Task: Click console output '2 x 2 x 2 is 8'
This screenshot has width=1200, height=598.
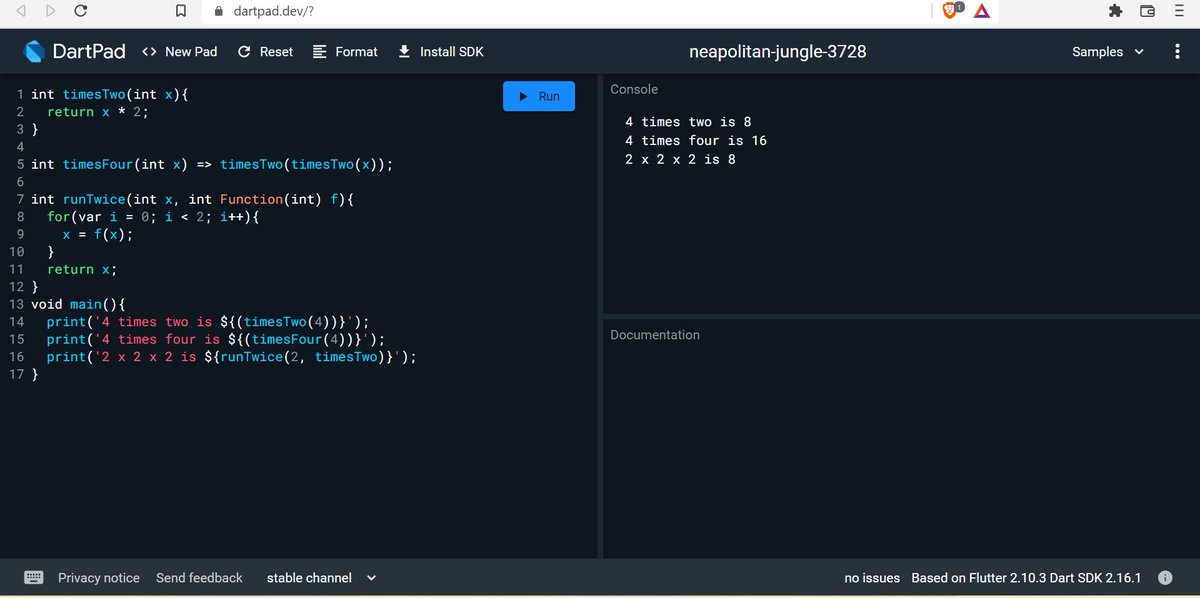Action: [x=680, y=159]
